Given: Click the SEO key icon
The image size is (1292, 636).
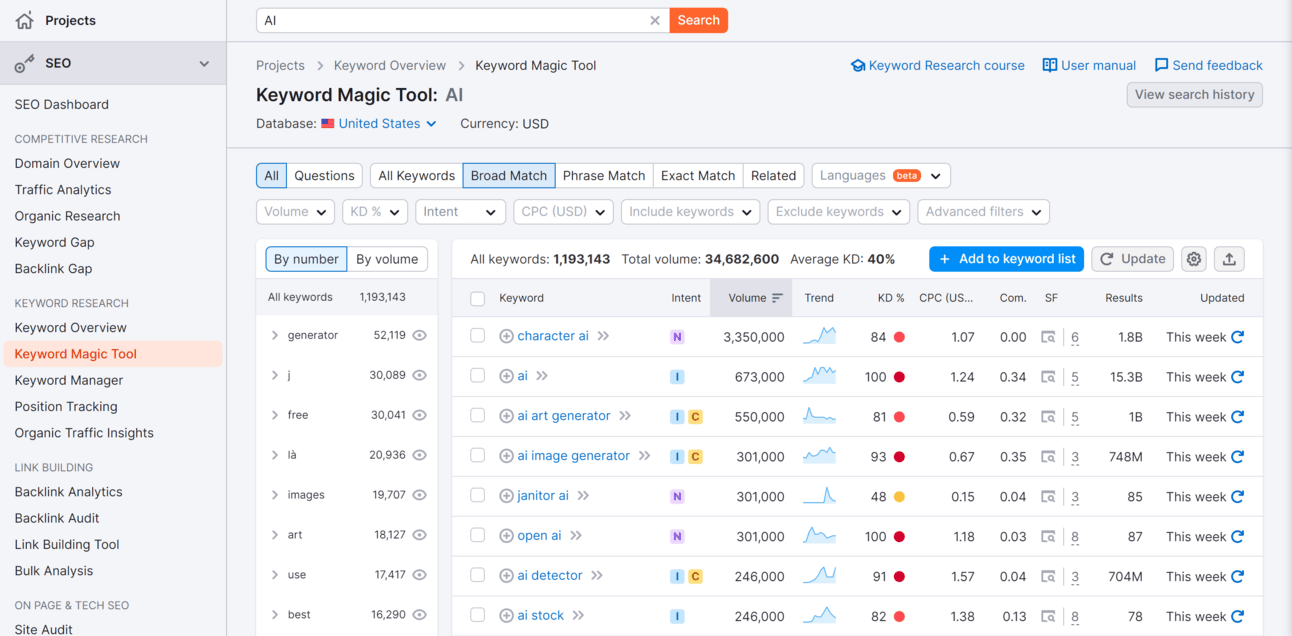Looking at the screenshot, I should pyautogui.click(x=24, y=63).
